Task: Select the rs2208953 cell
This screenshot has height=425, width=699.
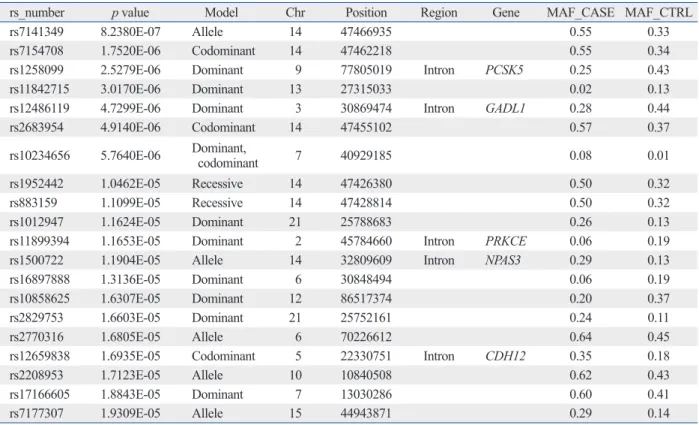Action: (37, 375)
